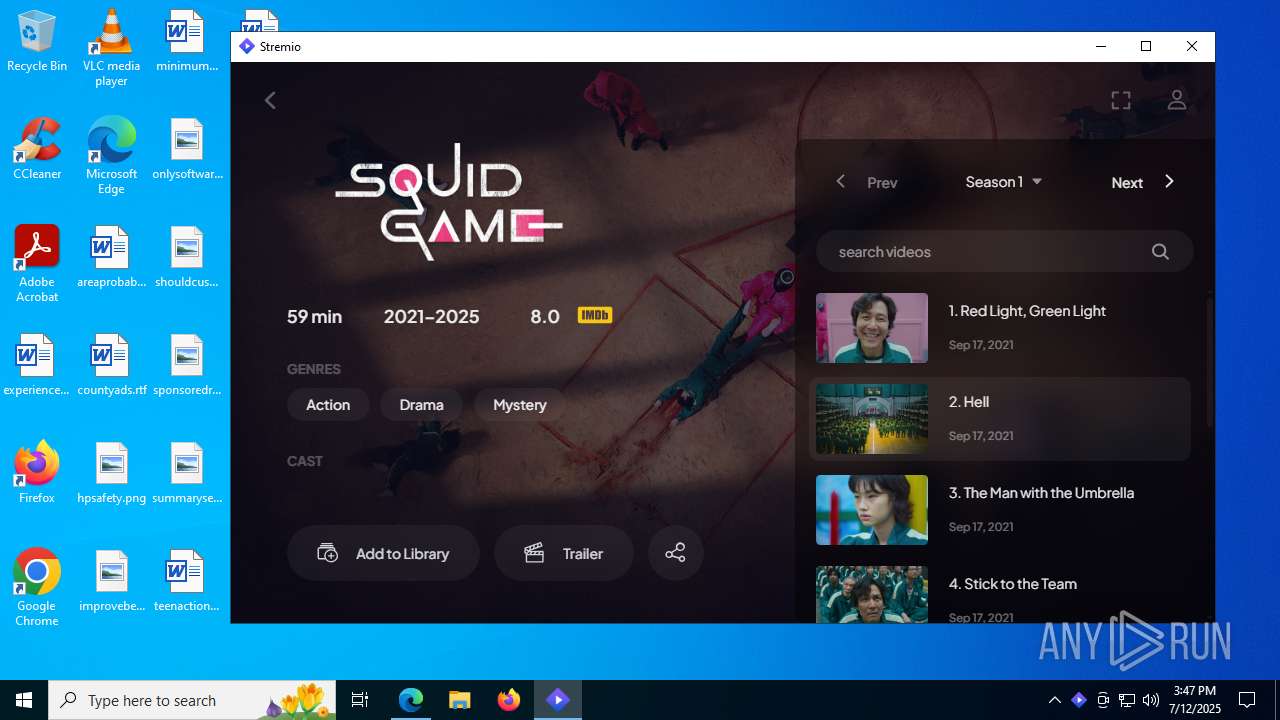Click the IMDb rating badge
1280x720 pixels.
click(x=595, y=316)
